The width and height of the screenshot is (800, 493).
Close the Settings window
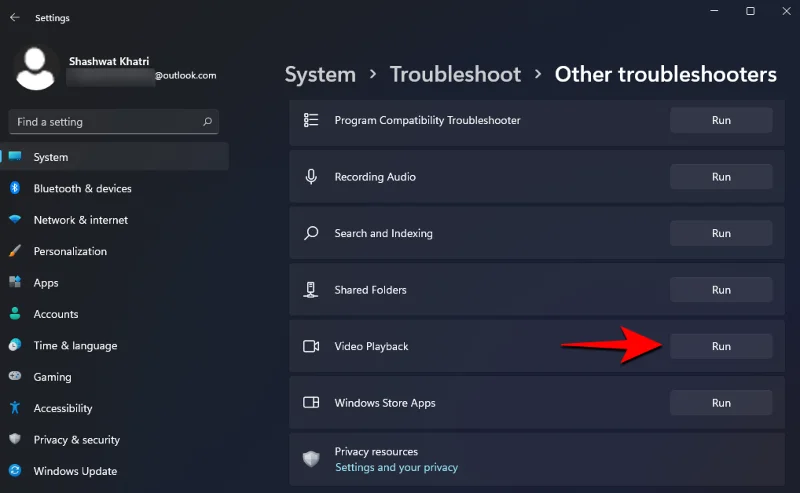pos(786,11)
